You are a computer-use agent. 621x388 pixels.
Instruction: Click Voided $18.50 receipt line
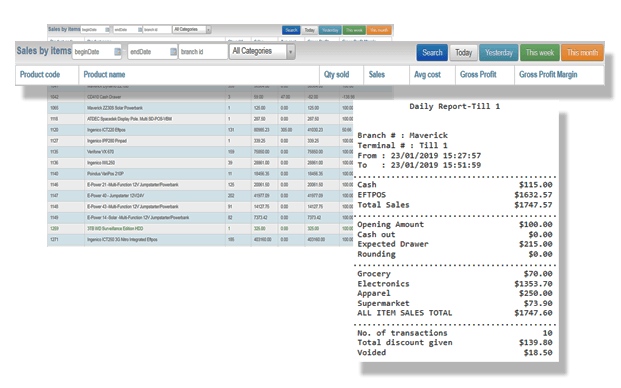tap(455, 352)
